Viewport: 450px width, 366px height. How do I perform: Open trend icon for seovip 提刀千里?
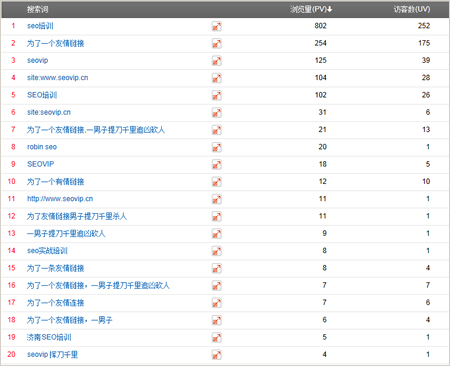[217, 355]
